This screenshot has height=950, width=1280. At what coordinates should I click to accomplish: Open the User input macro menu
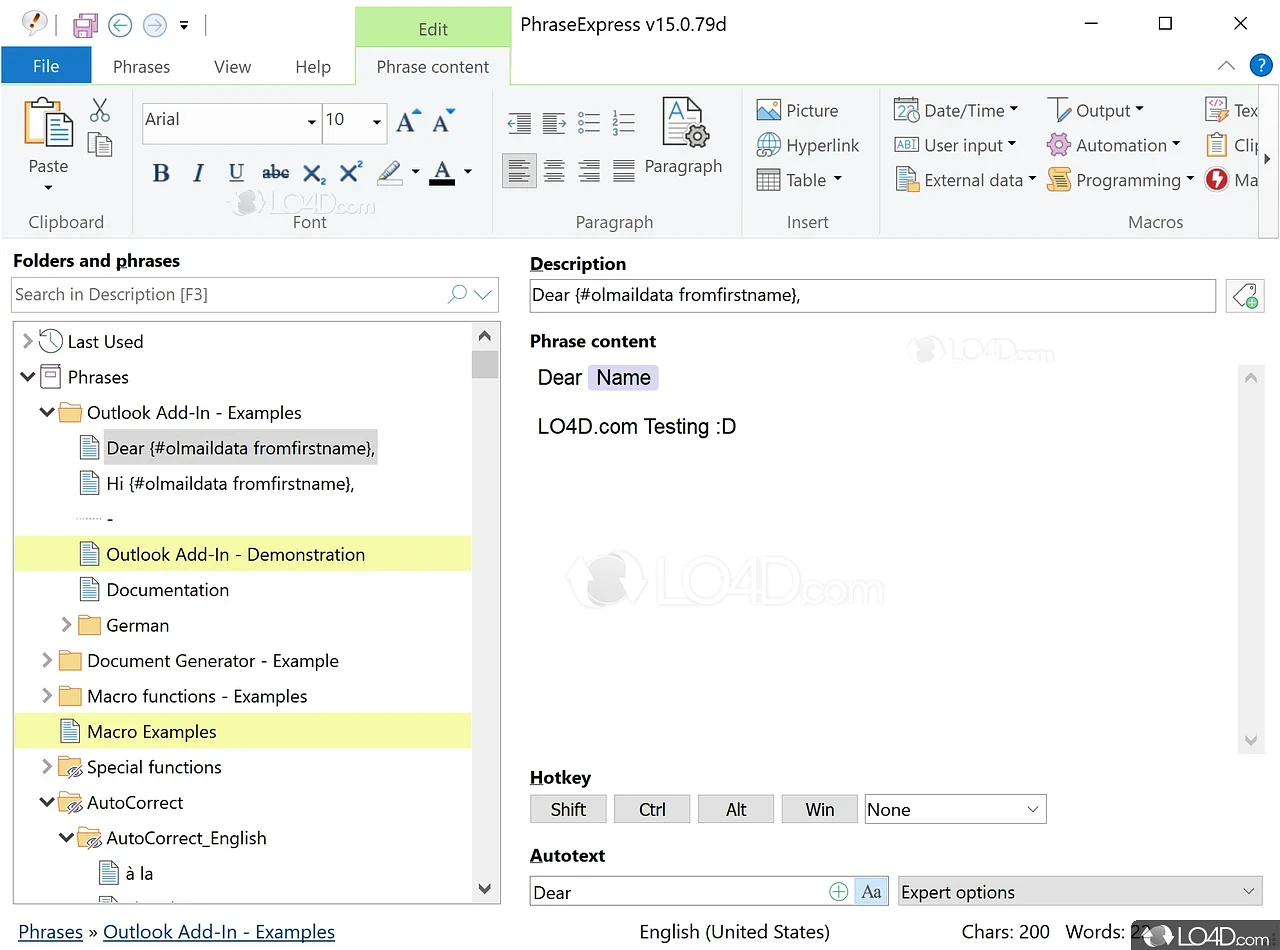coord(955,145)
